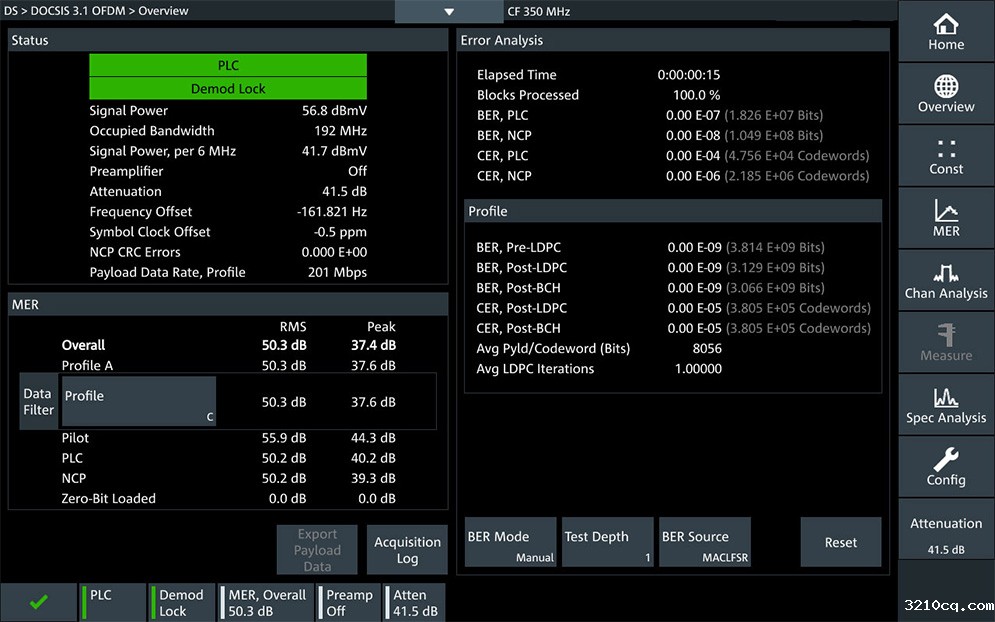Open BER Source MACLFSR selector

coord(704,543)
